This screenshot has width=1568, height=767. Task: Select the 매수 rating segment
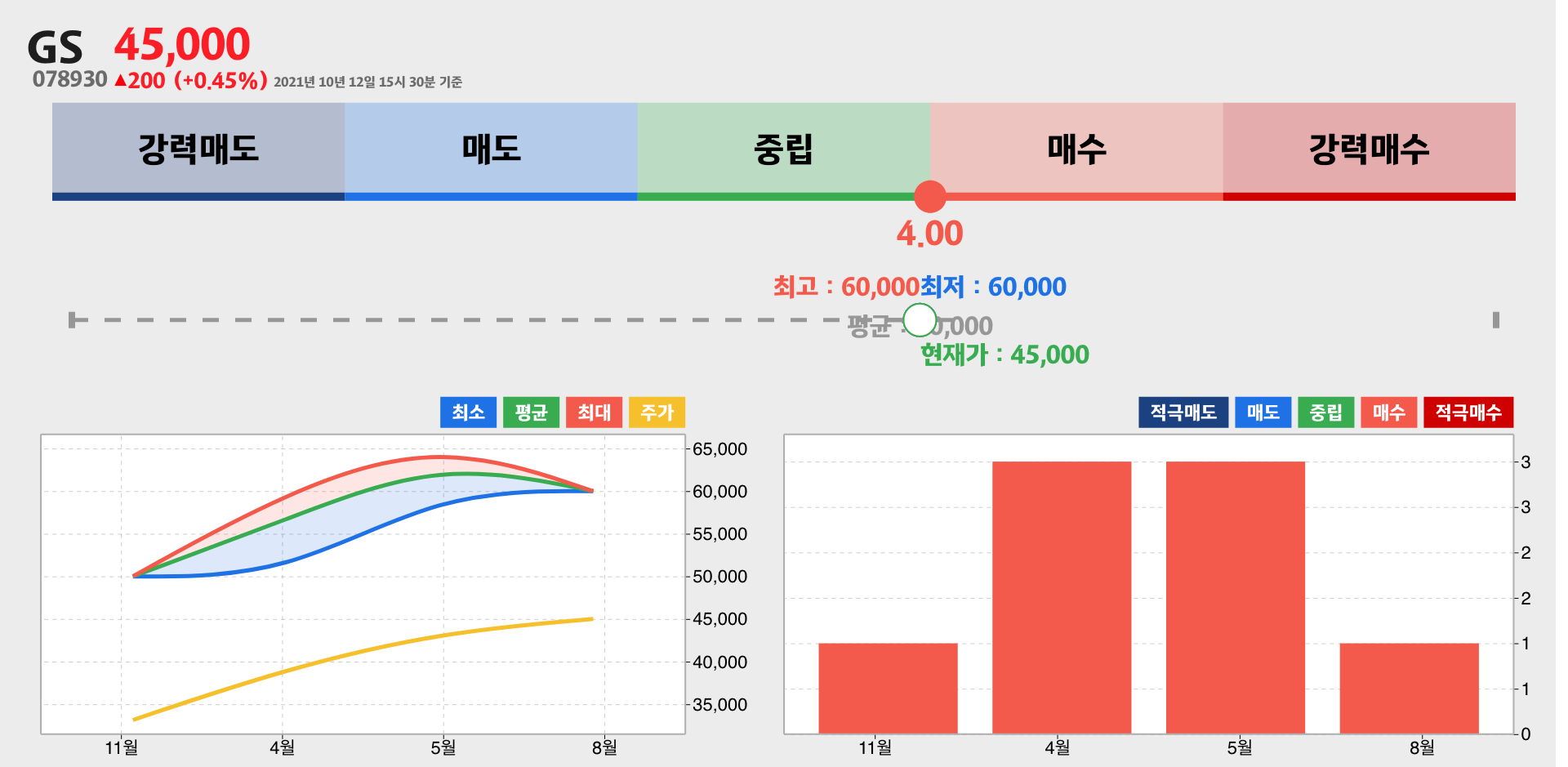point(1076,151)
